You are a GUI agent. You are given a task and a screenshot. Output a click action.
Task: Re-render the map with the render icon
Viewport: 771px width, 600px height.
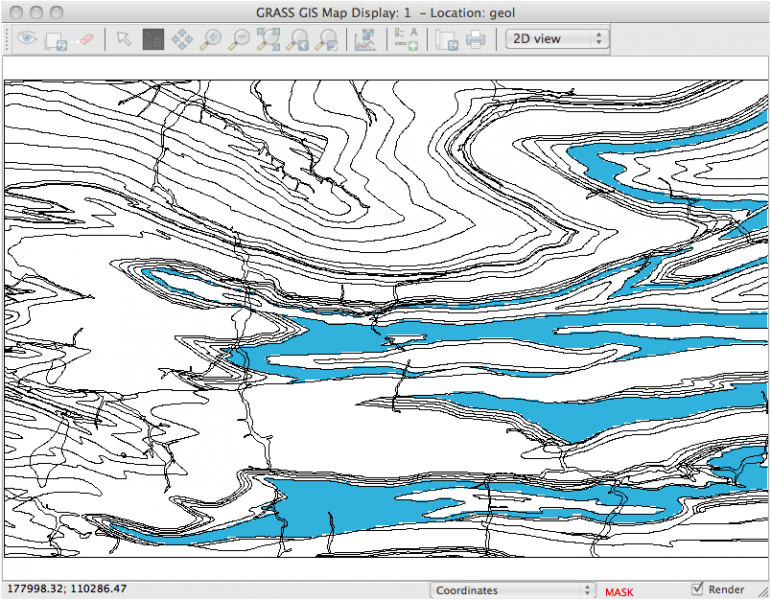click(x=56, y=40)
